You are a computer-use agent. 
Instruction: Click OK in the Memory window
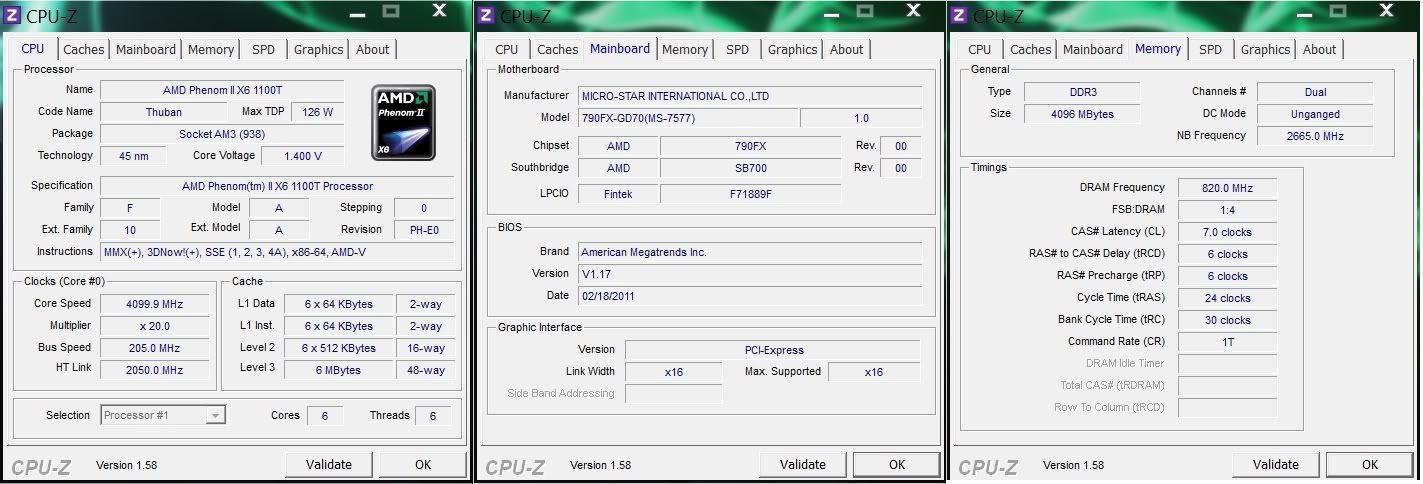coord(1370,464)
